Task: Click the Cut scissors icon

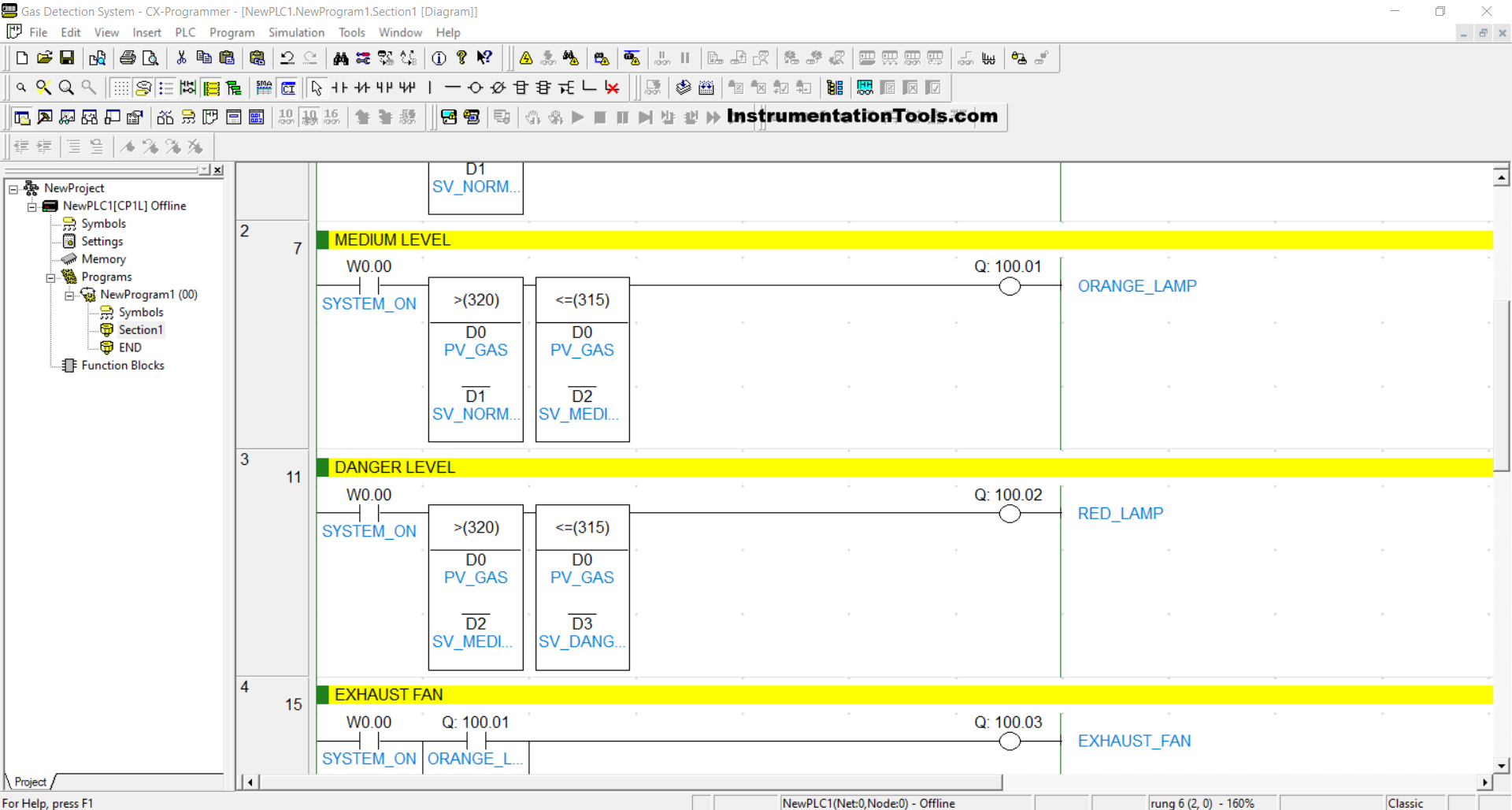Action: click(181, 58)
